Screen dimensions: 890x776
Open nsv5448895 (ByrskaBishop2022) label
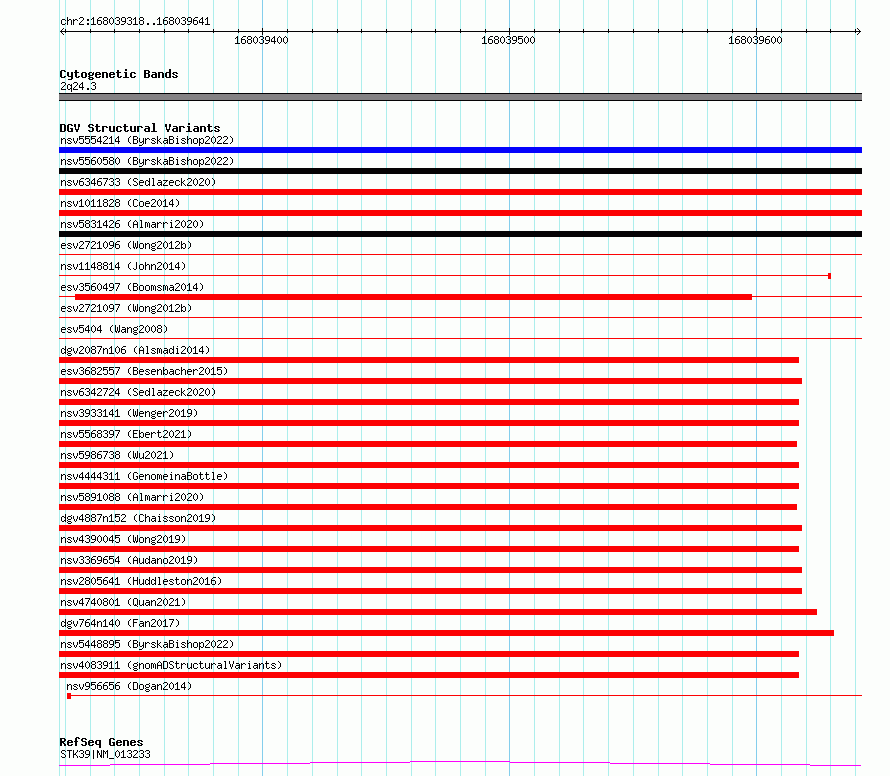[147, 644]
